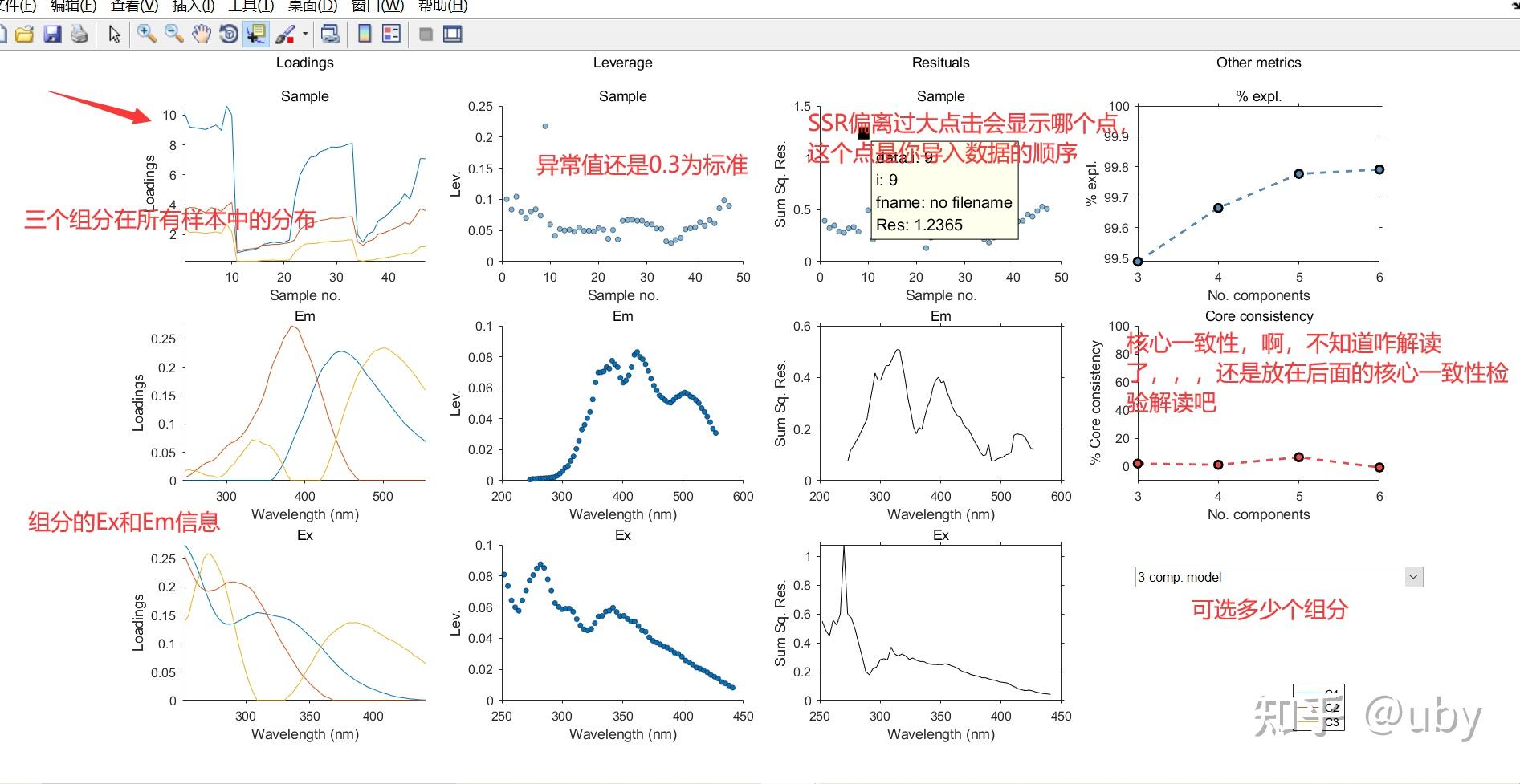The image size is (1520, 784).
Task: Open the 插入(I) menu
Action: click(194, 6)
